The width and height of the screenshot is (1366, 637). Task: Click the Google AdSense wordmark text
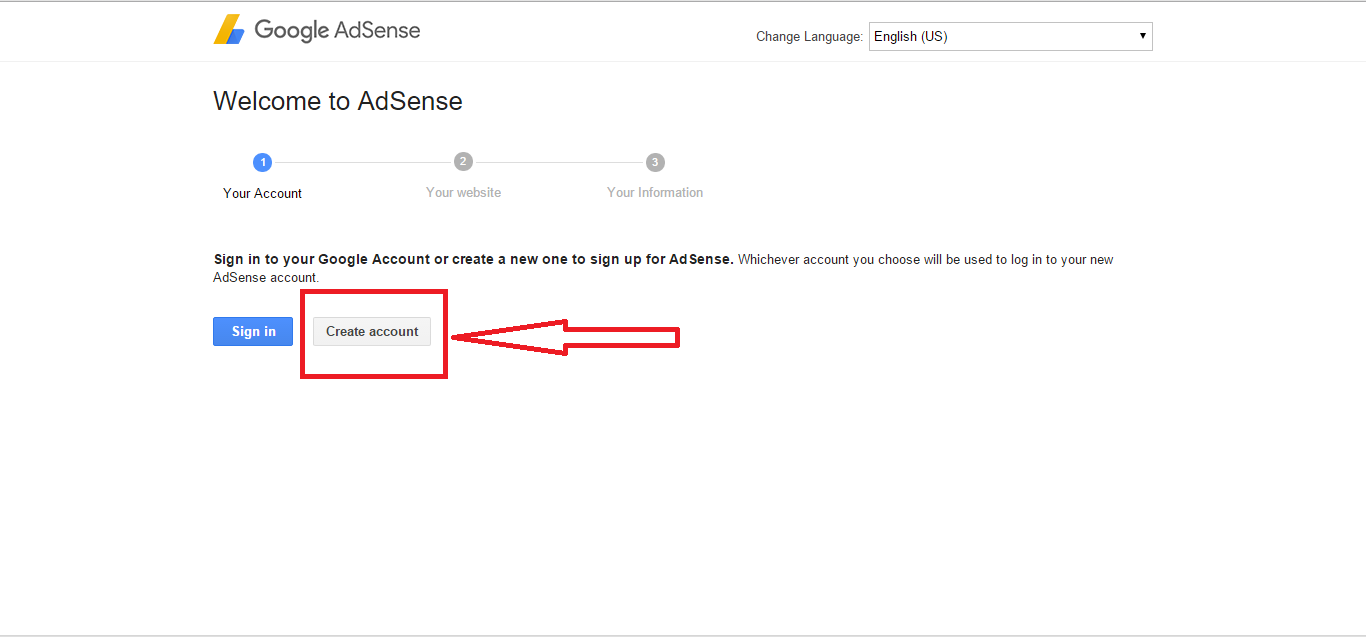pos(337,30)
